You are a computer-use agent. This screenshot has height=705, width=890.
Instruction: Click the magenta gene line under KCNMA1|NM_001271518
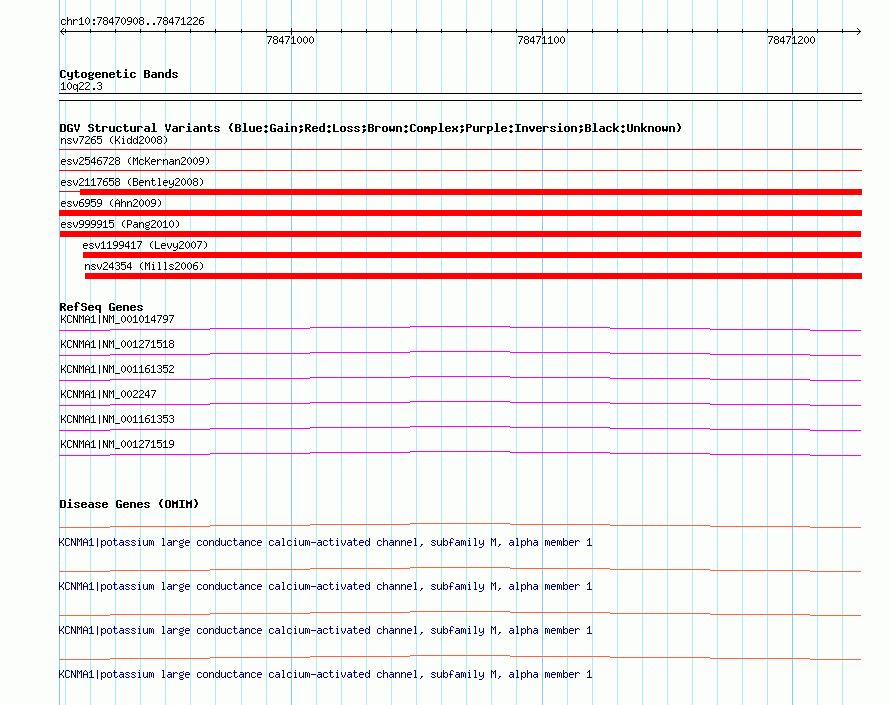point(460,353)
